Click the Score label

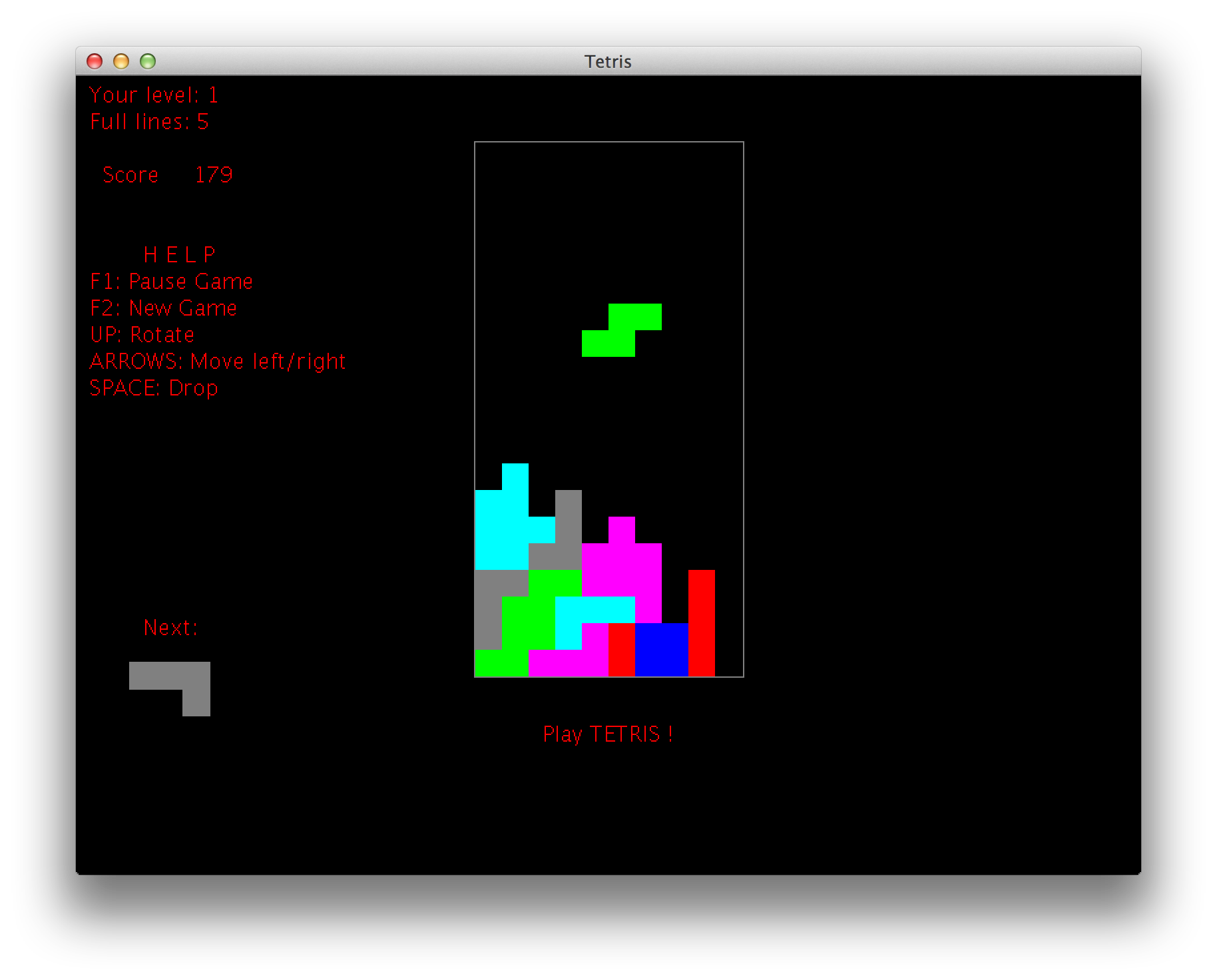coord(130,174)
